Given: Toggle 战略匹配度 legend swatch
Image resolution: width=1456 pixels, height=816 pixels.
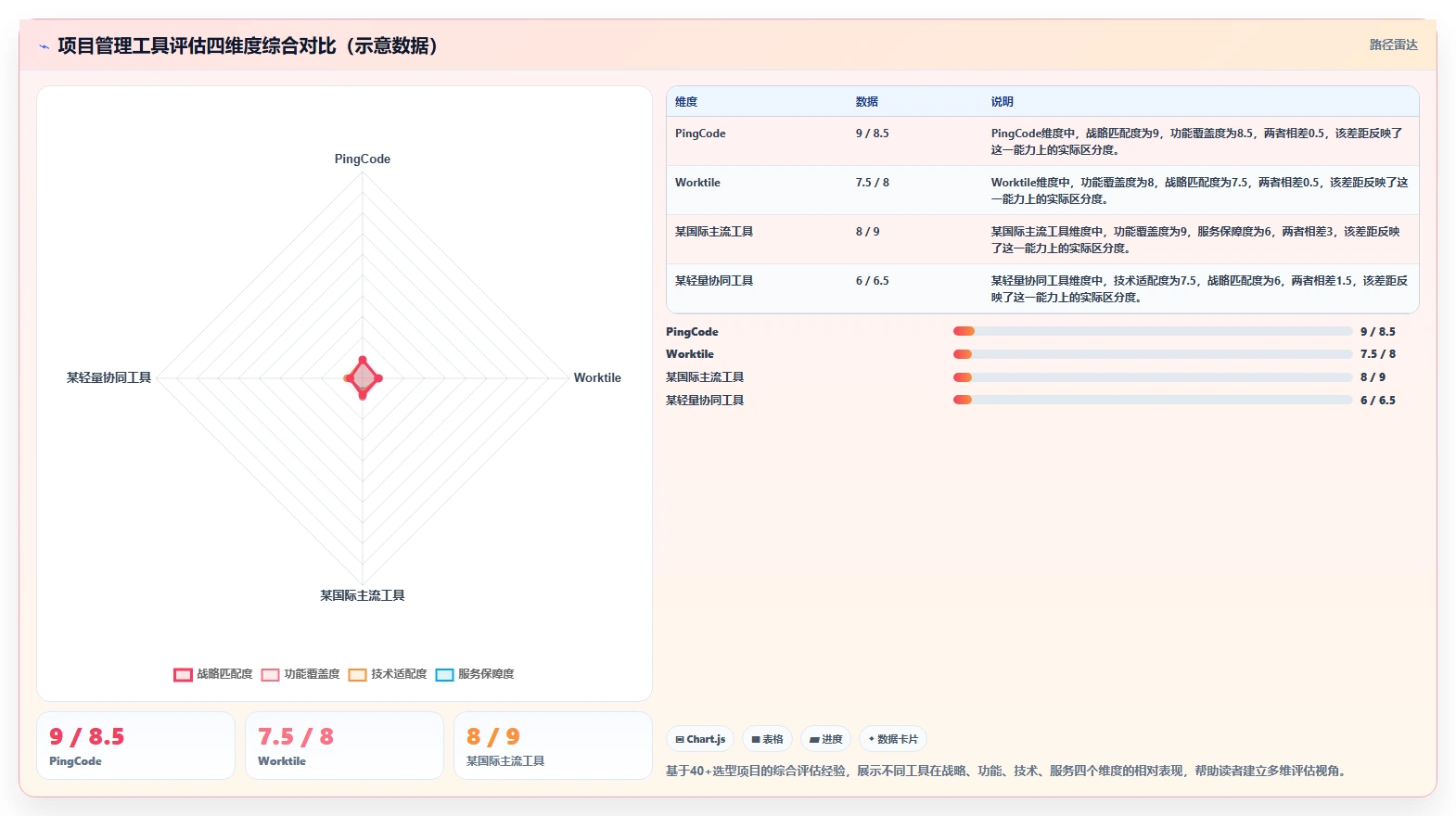Looking at the screenshot, I should [x=183, y=674].
